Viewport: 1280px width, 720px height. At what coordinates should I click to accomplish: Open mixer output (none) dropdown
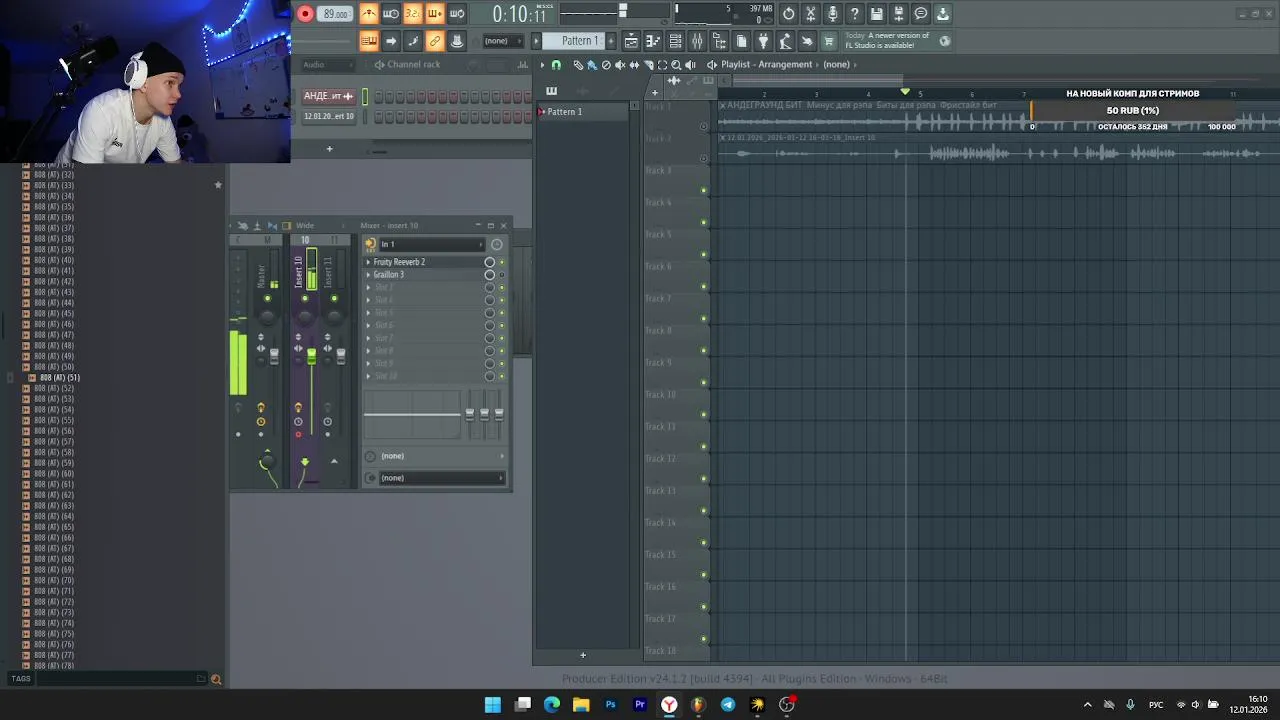click(x=441, y=478)
